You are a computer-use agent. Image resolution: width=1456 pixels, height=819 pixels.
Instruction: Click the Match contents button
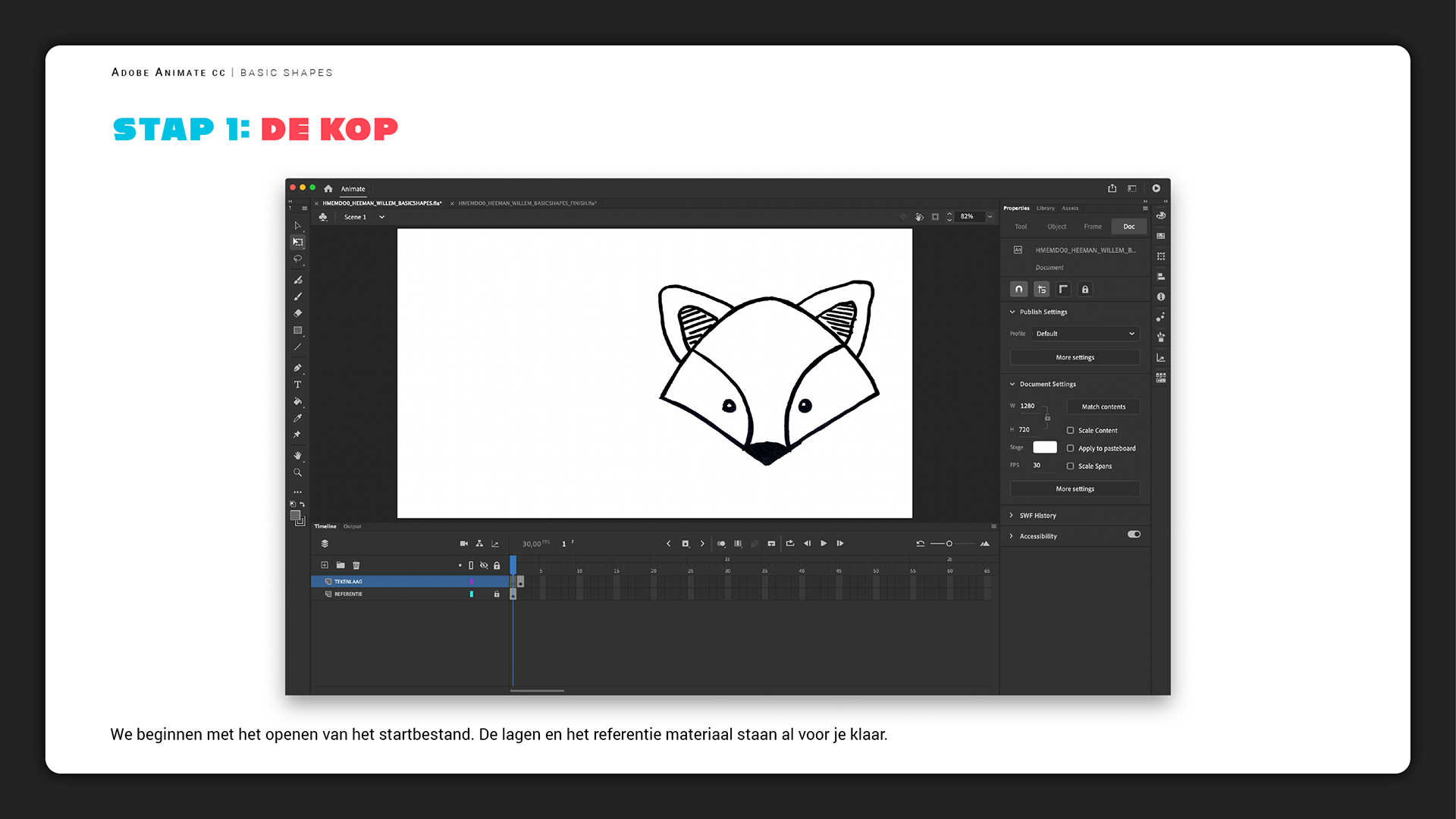point(1103,407)
